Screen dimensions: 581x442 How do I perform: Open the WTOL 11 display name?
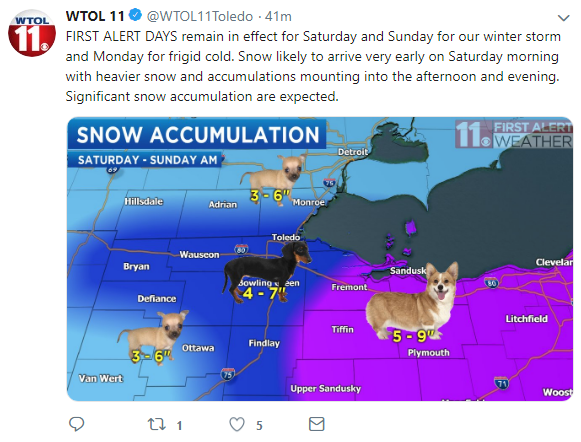95,16
